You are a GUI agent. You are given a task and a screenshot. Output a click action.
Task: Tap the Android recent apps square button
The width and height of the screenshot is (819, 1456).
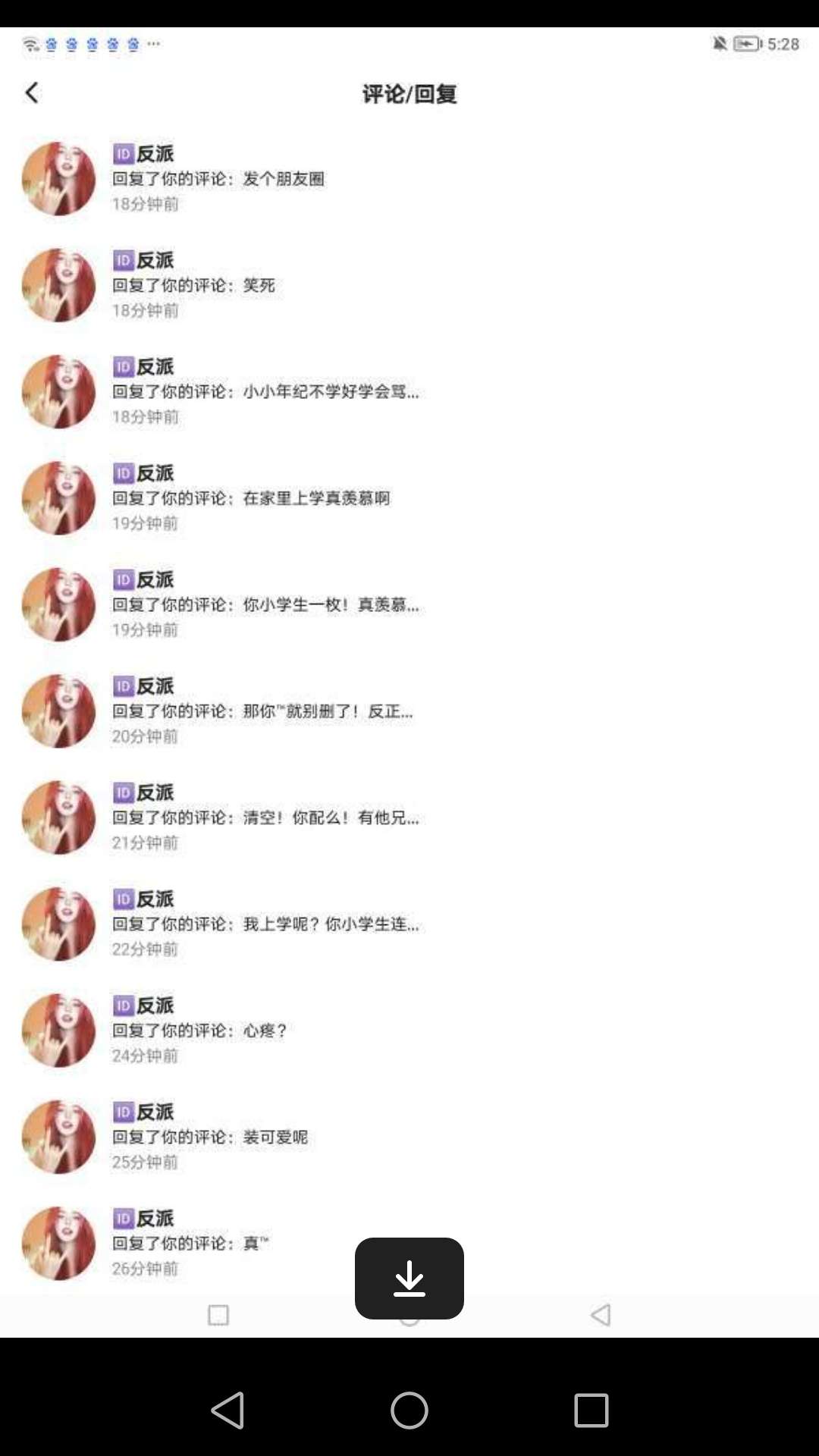(591, 1410)
